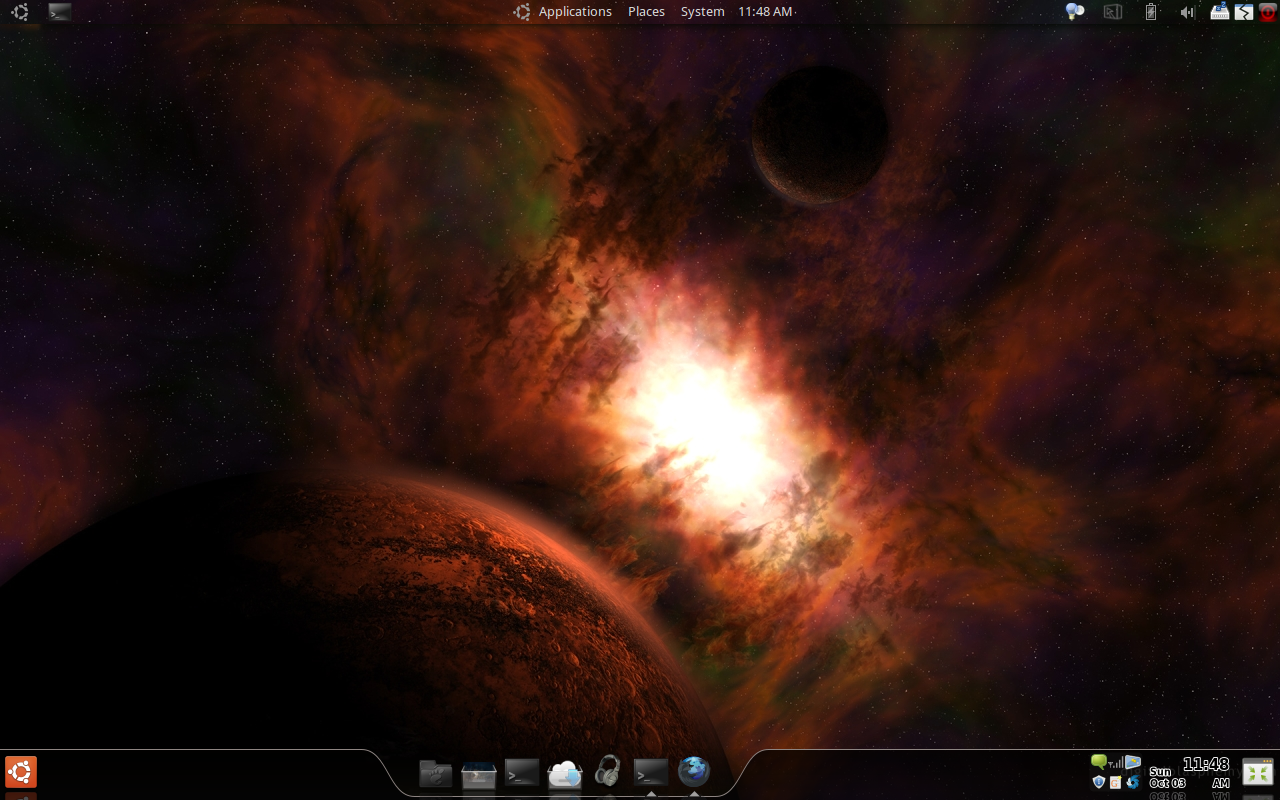1280x800 pixels.
Task: Click the terminal launcher in the top panel
Action: click(x=60, y=12)
